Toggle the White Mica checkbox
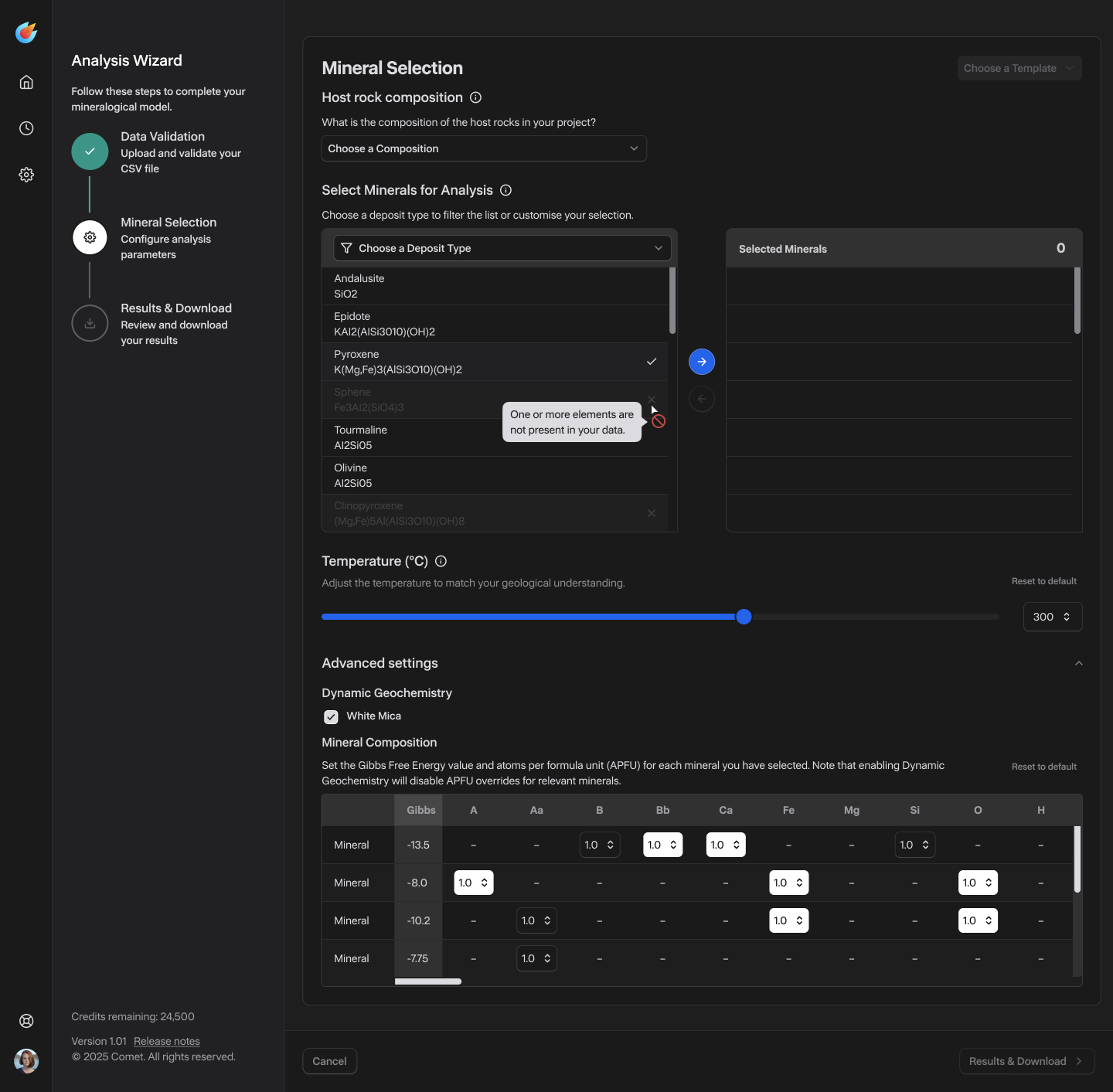The image size is (1113, 1092). [x=331, y=716]
